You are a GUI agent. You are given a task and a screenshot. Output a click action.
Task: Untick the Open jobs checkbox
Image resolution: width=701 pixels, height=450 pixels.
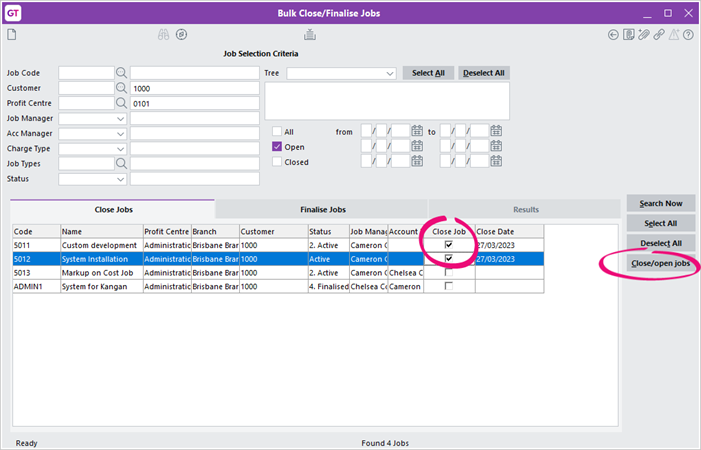click(278, 146)
